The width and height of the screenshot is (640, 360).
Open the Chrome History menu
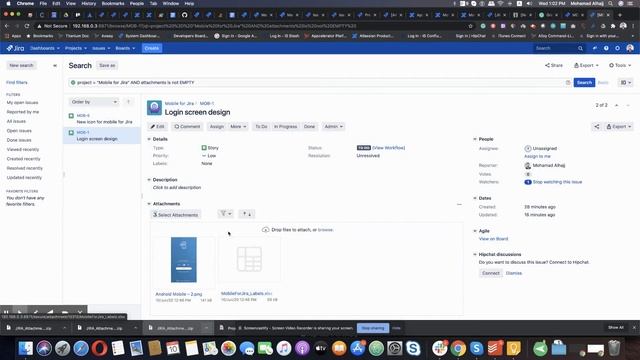coord(88,3)
